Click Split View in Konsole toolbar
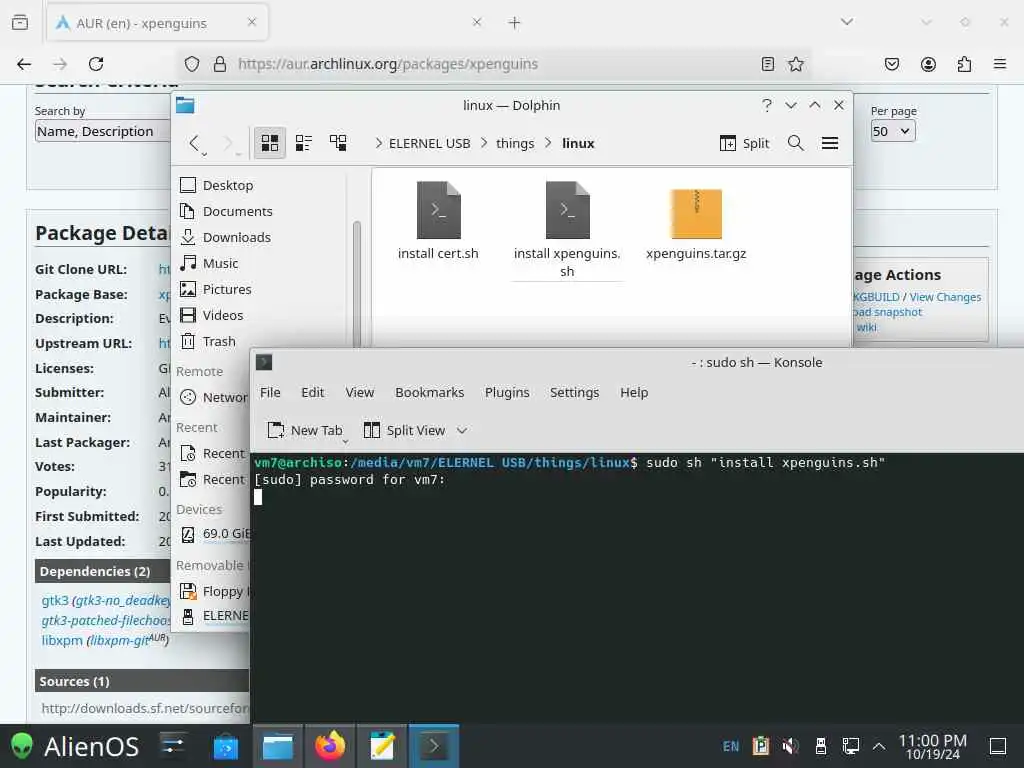This screenshot has height=768, width=1024. pos(405,430)
